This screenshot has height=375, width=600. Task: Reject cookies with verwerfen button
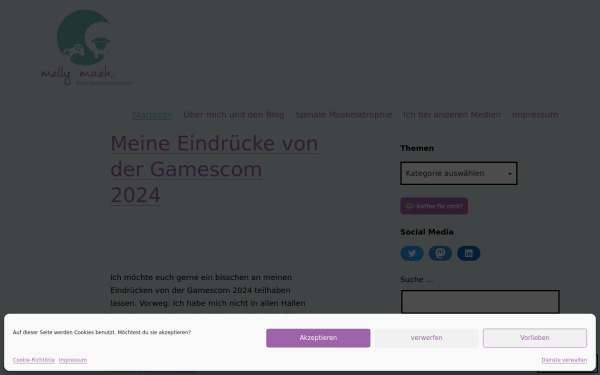[x=426, y=338]
